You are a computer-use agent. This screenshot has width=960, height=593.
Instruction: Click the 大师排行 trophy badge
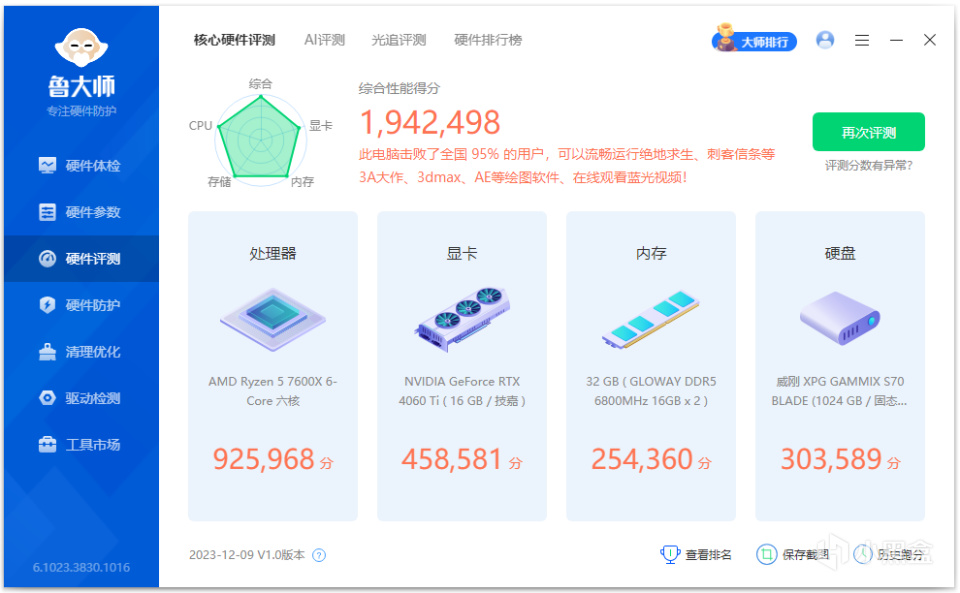(x=754, y=40)
